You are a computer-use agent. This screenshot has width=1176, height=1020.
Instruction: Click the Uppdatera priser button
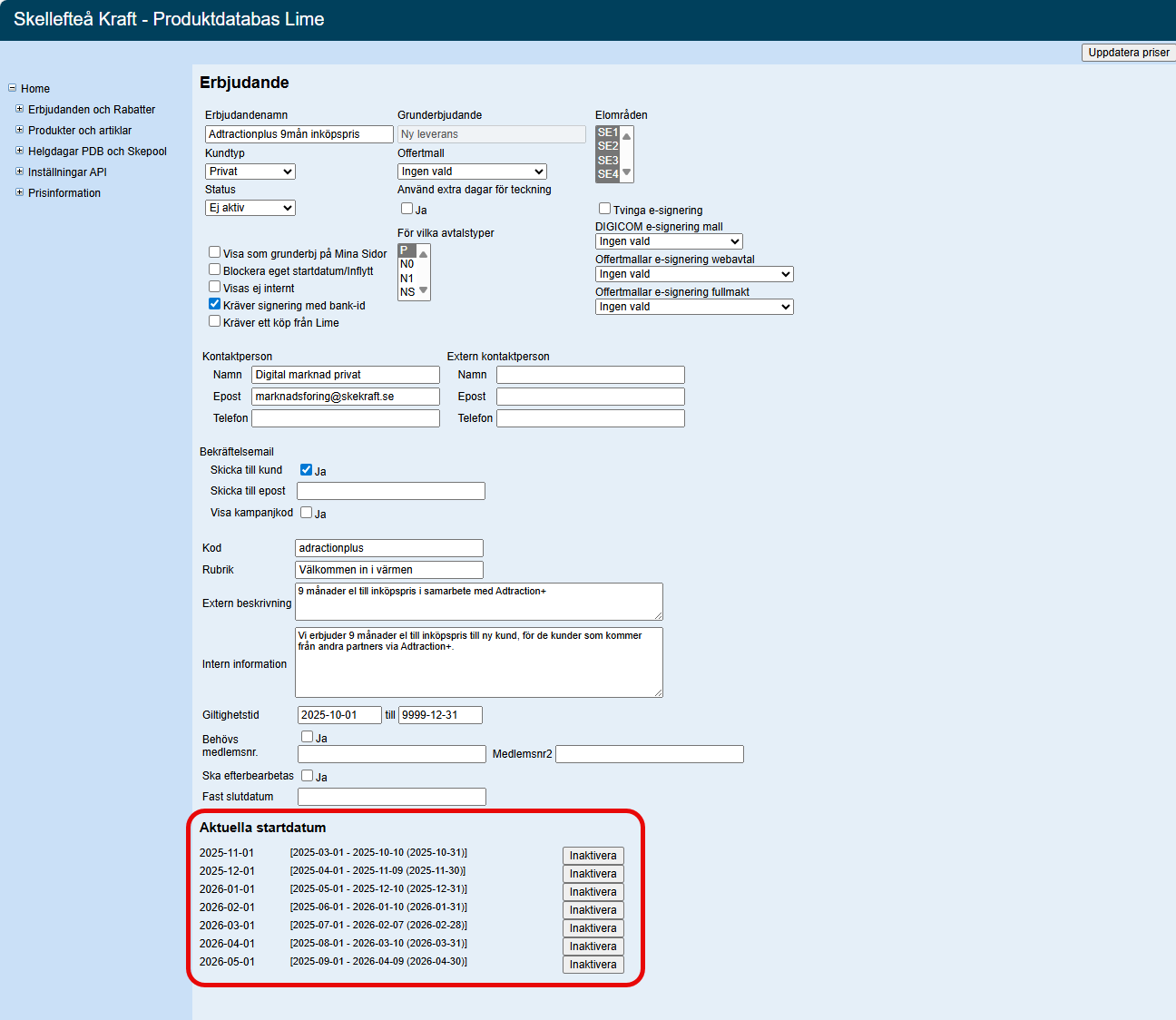click(x=1128, y=53)
